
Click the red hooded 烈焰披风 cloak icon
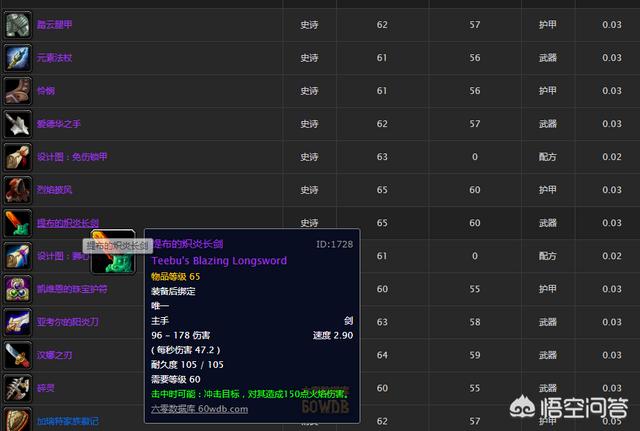[x=18, y=190]
